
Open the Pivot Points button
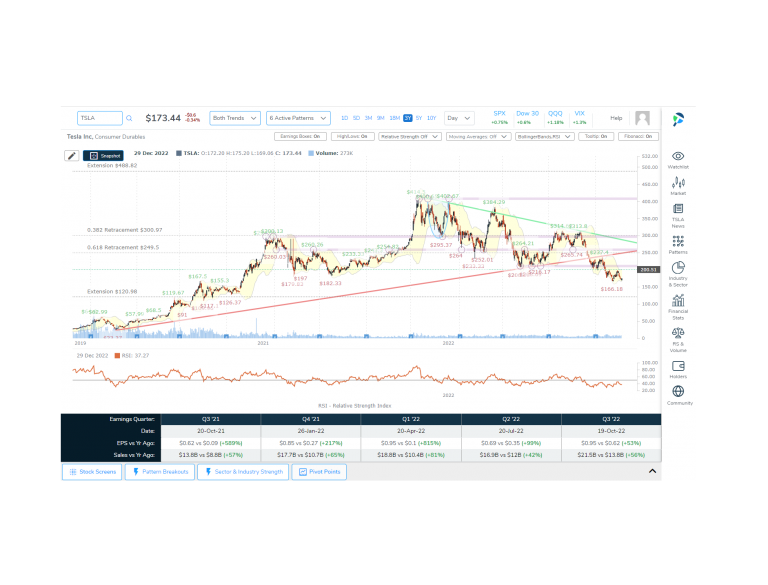pyautogui.click(x=319, y=472)
